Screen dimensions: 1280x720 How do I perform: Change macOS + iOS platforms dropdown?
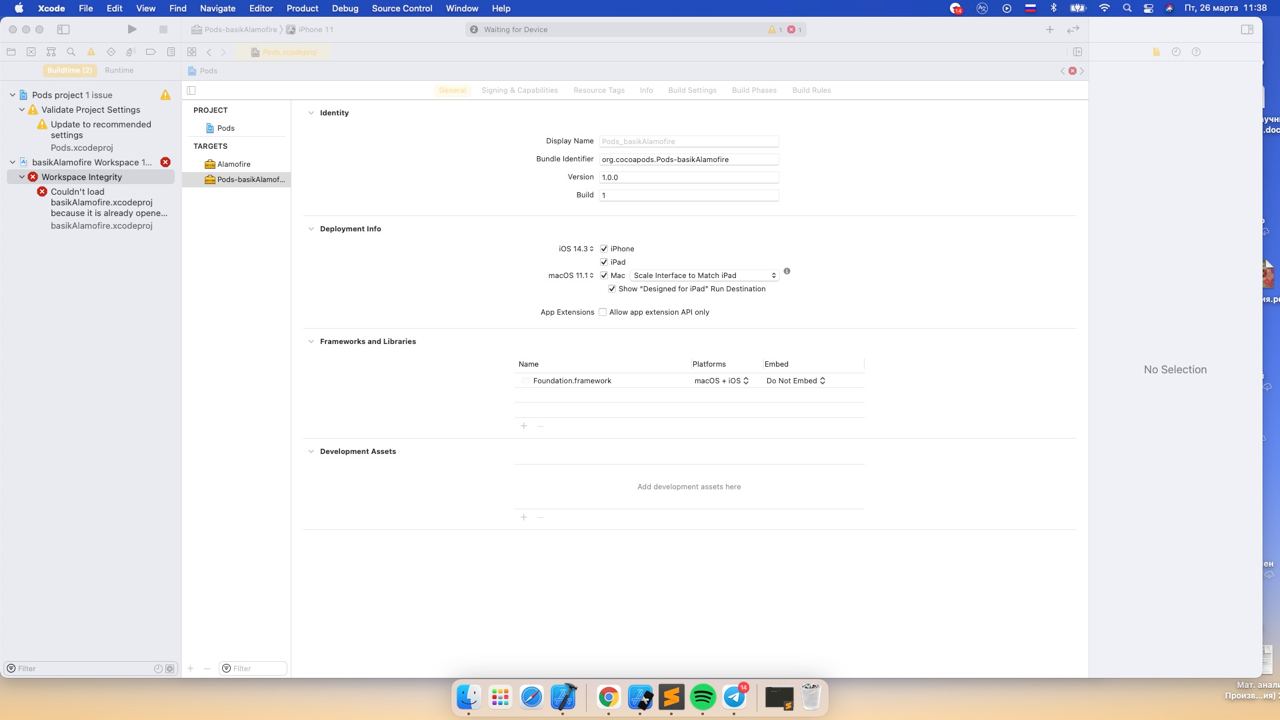721,381
